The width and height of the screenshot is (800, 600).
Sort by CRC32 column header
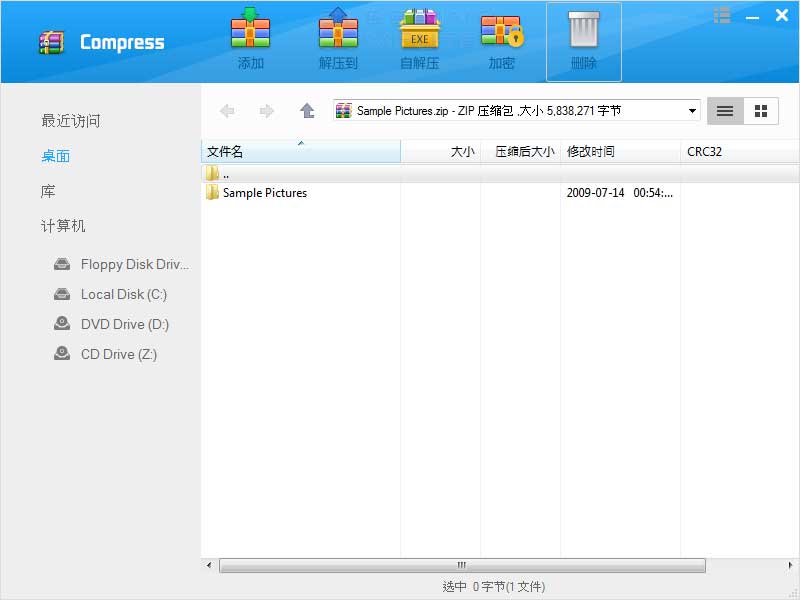tap(740, 152)
